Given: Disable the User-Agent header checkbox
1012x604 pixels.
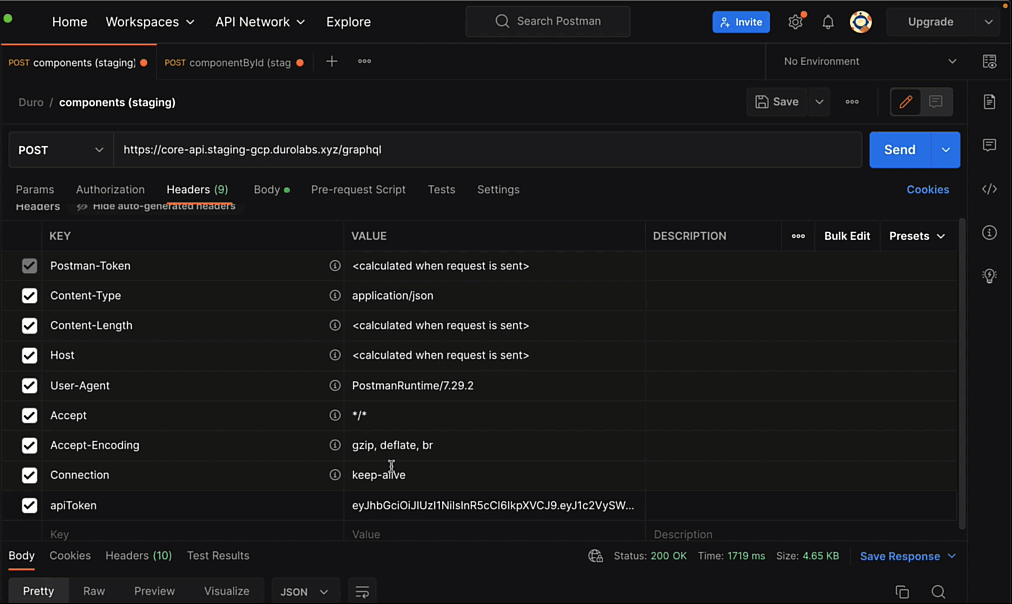Looking at the screenshot, I should tap(29, 385).
